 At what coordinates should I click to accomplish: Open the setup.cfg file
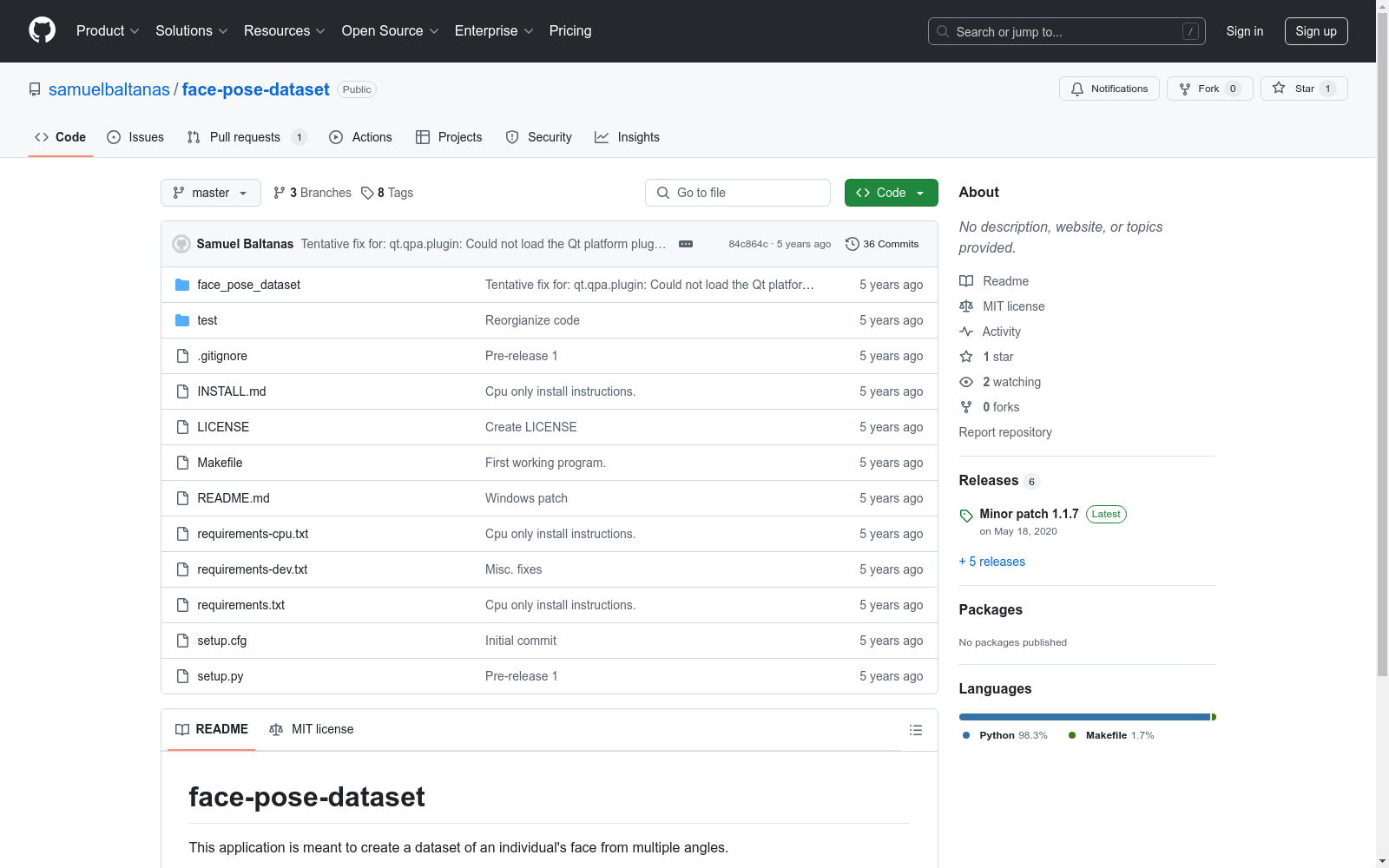tap(222, 641)
